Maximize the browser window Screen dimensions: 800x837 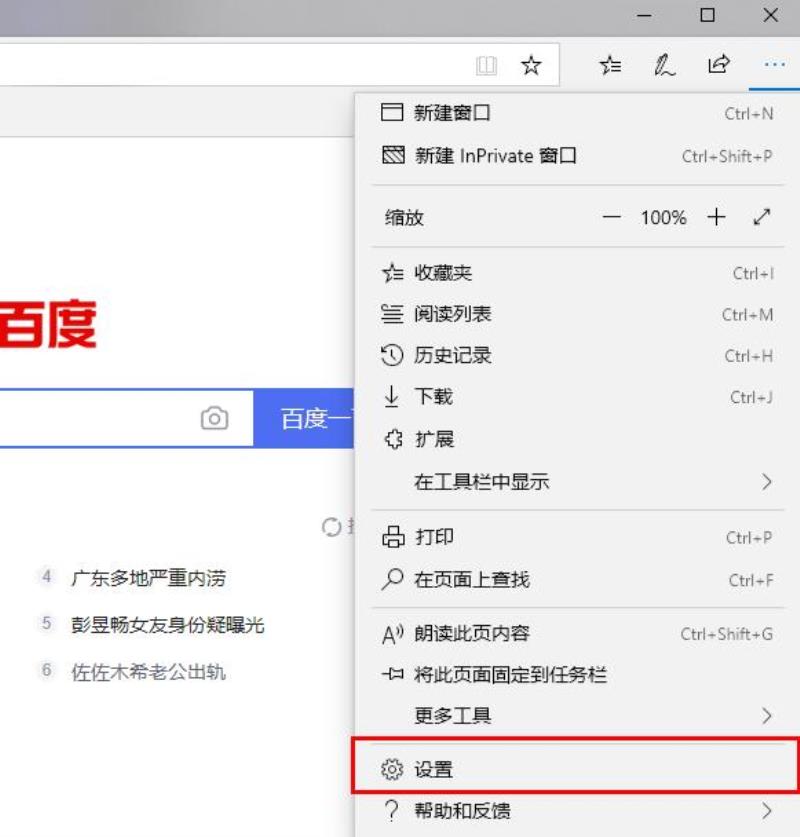pos(707,15)
